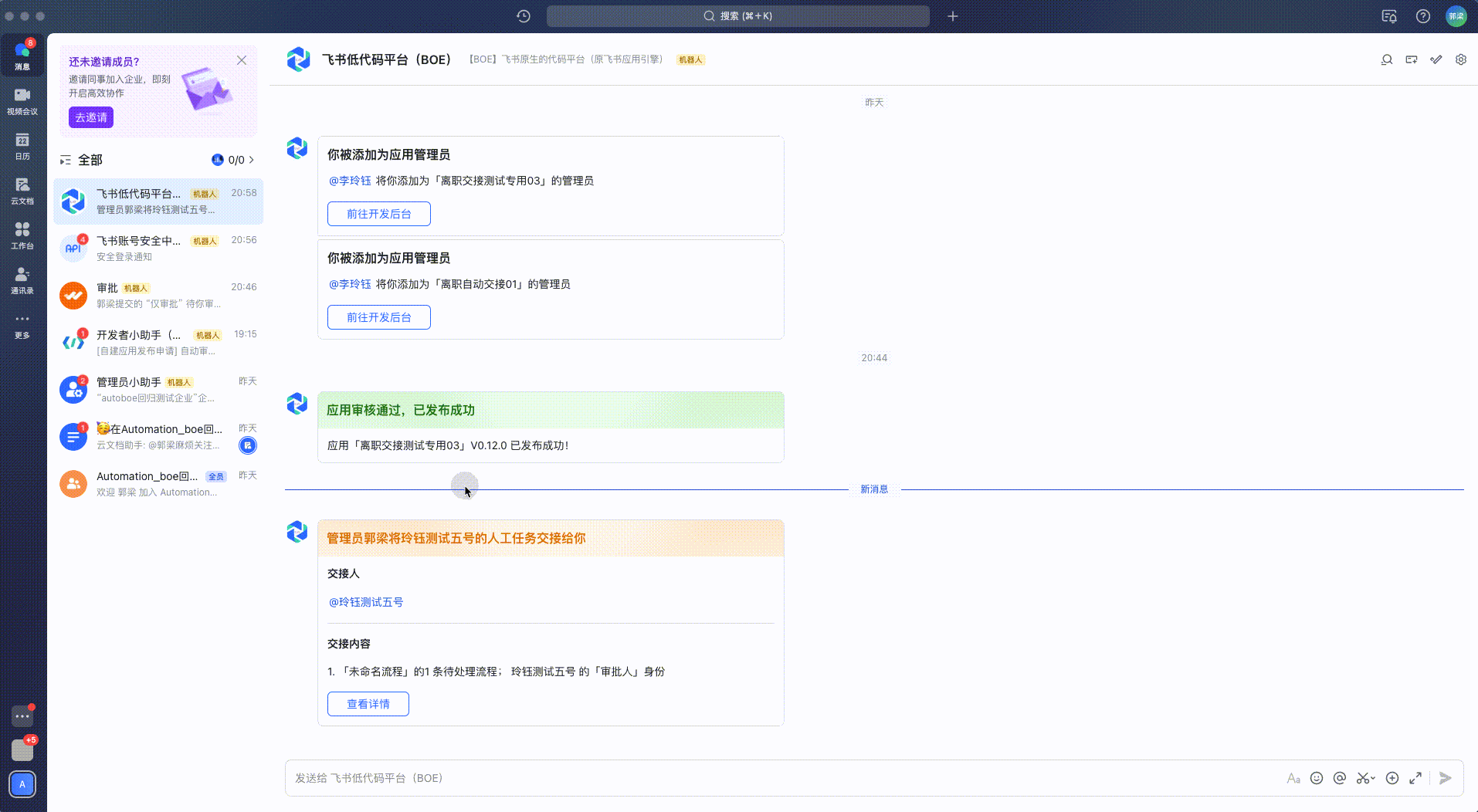This screenshot has width=1478, height=812.
Task: Click the bot avatar in chat header
Action: click(298, 59)
